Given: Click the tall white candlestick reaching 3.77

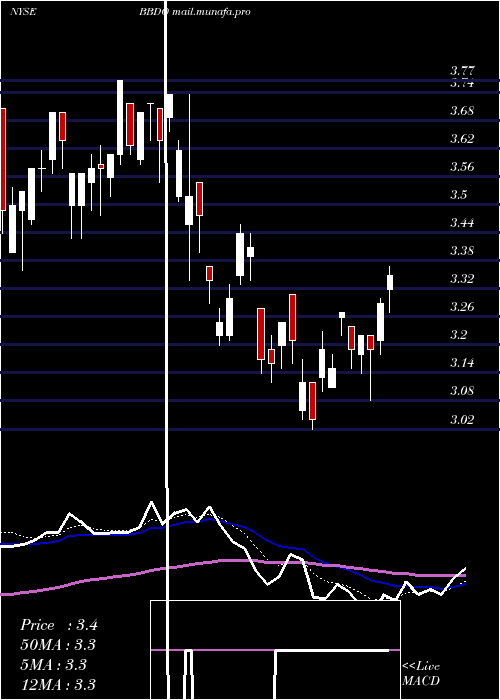Looking at the screenshot, I should (120, 117).
